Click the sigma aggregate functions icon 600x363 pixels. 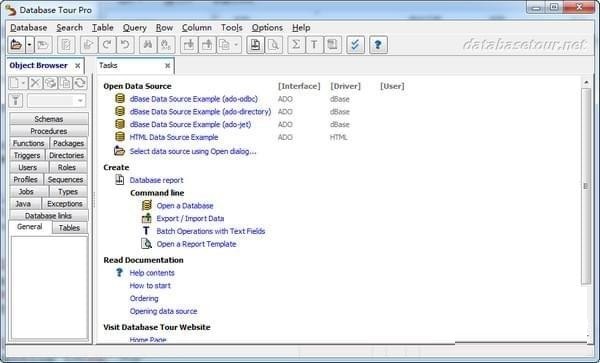click(296, 45)
